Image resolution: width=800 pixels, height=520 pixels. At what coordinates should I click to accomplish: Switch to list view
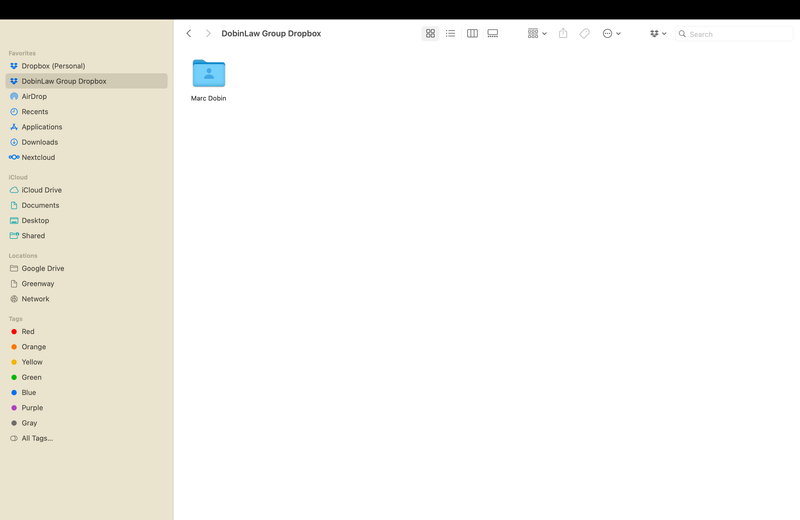point(450,33)
